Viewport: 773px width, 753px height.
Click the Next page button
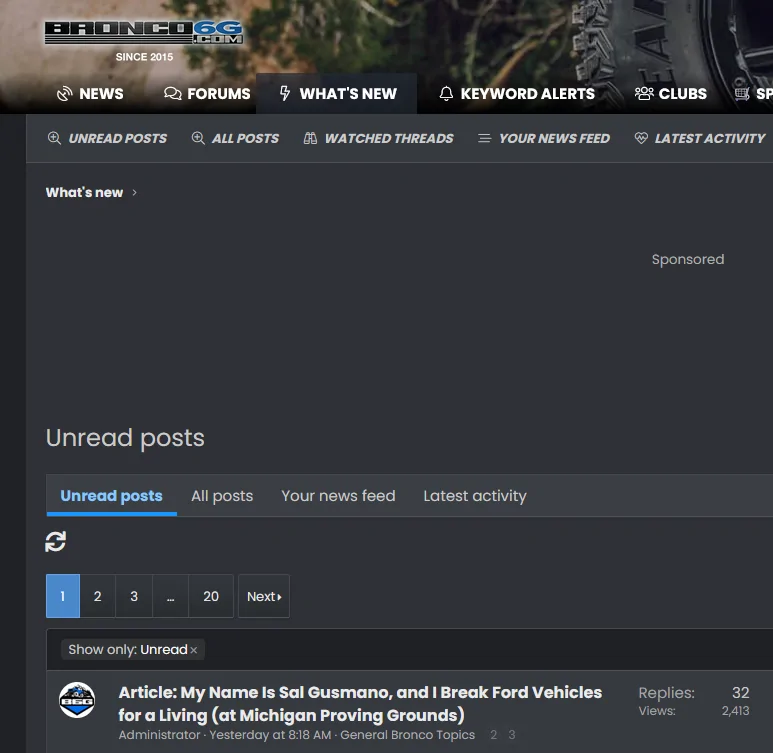(x=264, y=596)
